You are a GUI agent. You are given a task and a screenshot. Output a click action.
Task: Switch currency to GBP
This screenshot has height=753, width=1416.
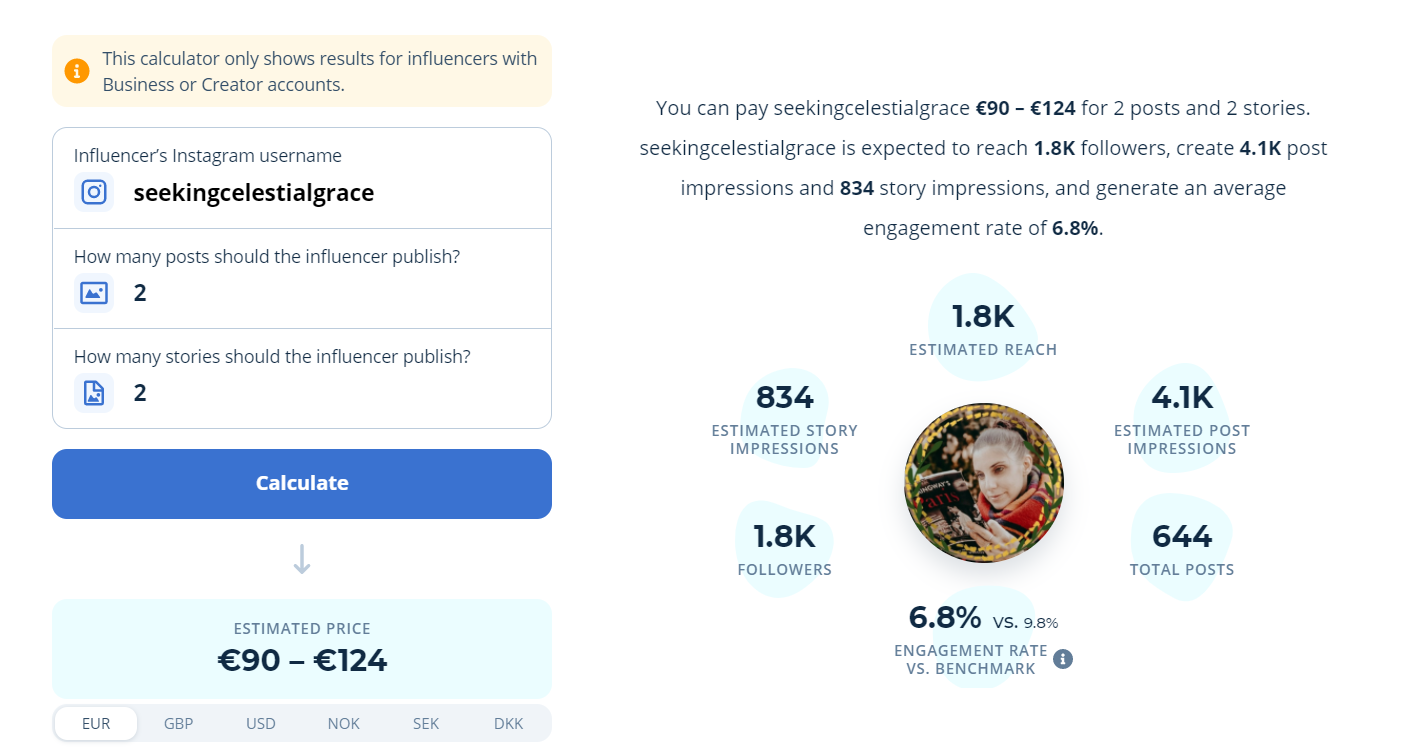(x=179, y=724)
